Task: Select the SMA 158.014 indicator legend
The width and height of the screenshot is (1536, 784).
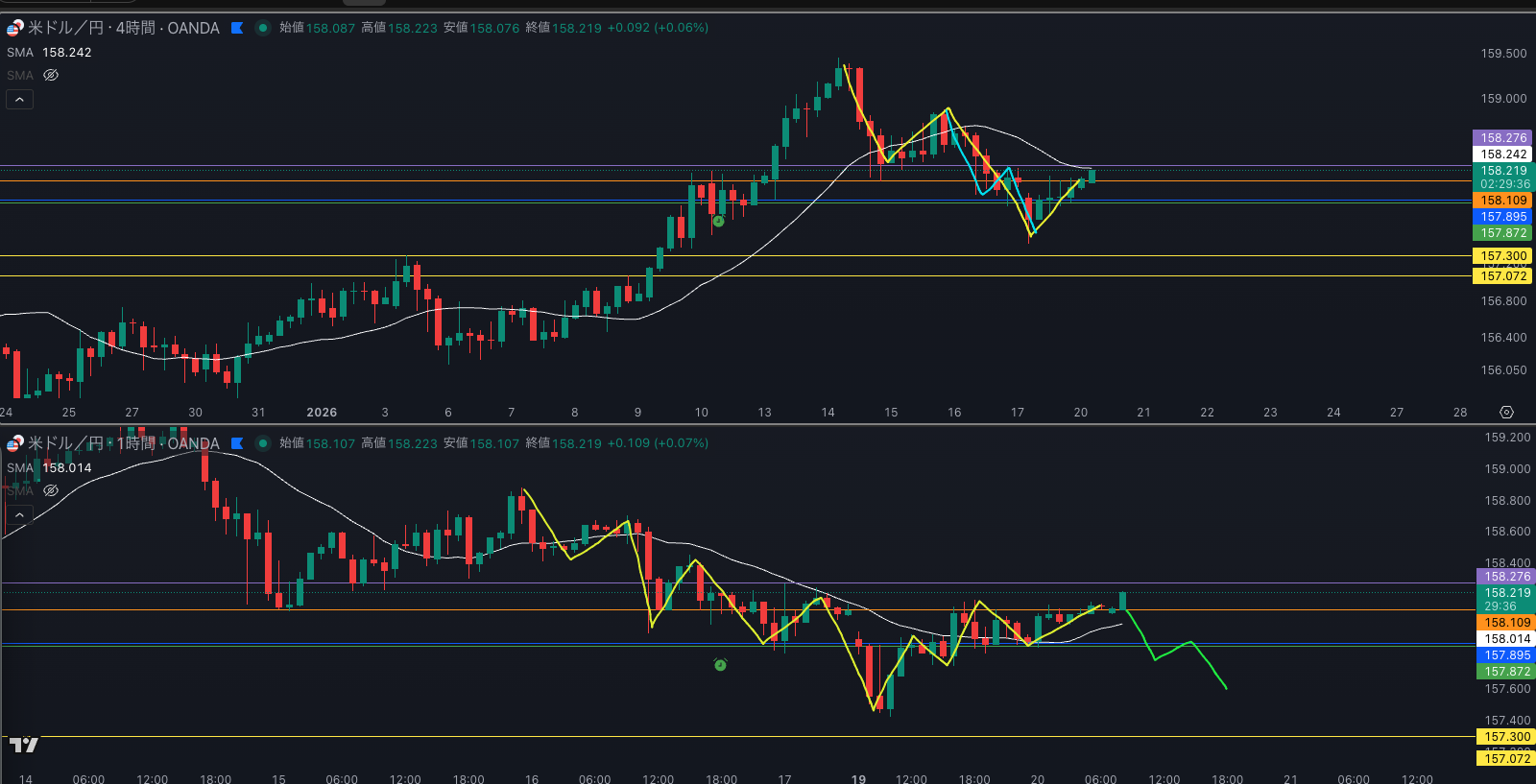Action: click(49, 468)
